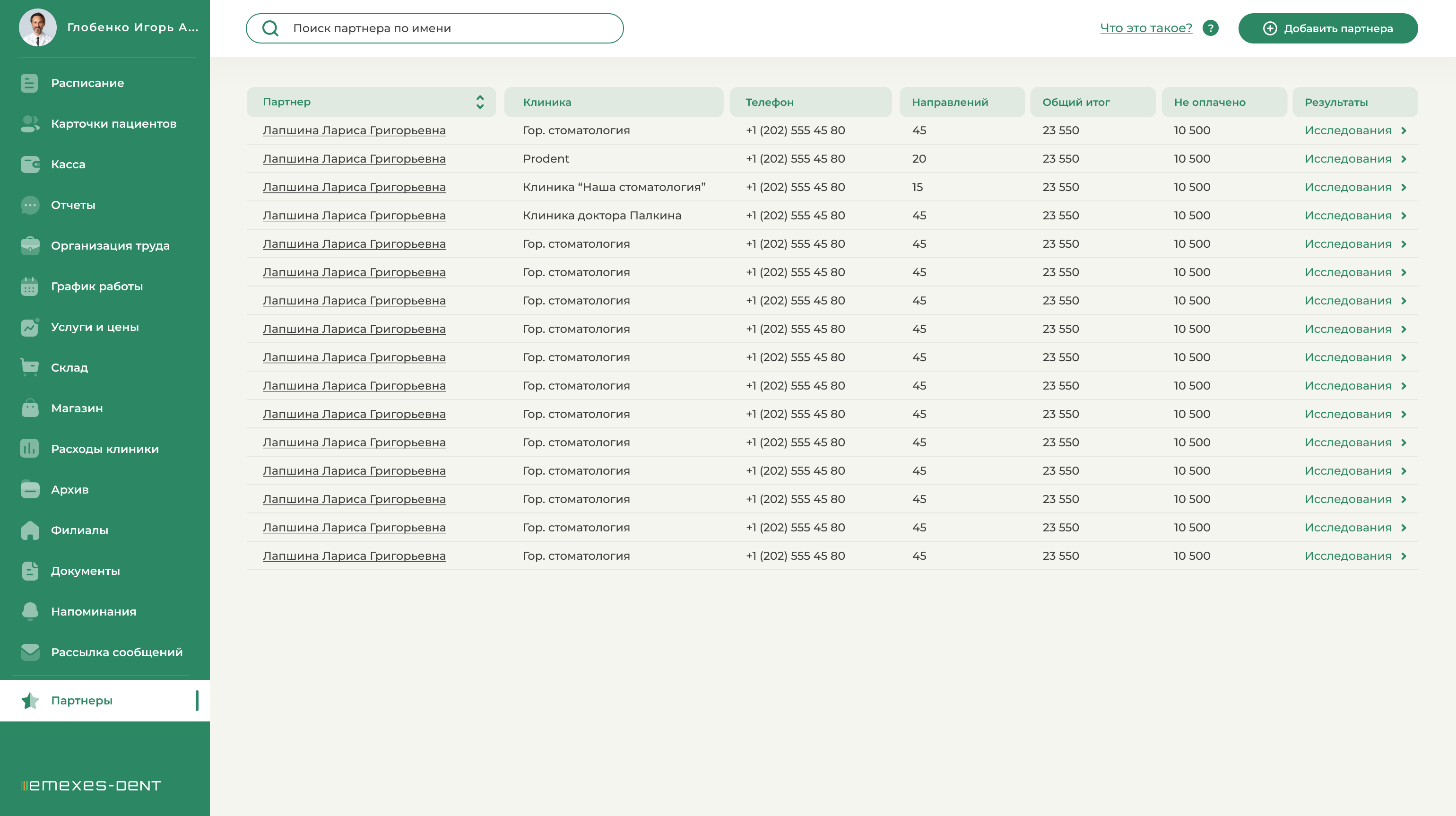
Task: Open Исследования chevron for Клиника Наша стоматология
Action: tap(1404, 188)
